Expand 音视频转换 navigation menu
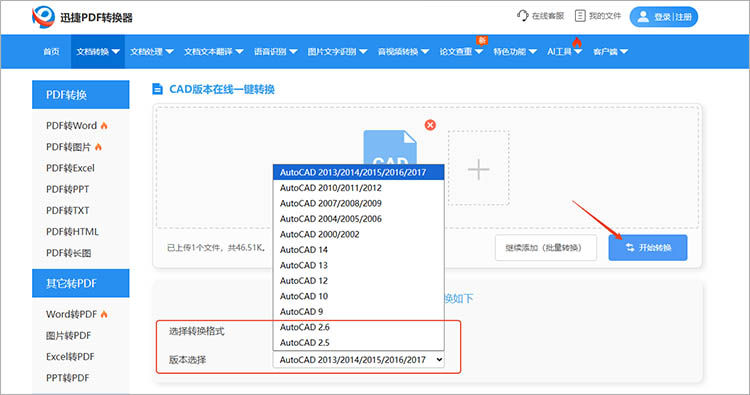This screenshot has height=395, width=750. tap(403, 52)
